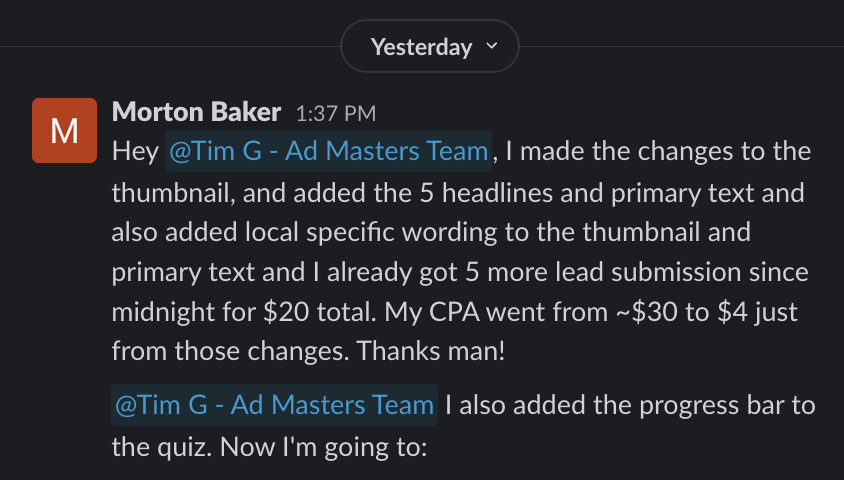Click "Now I'm going to:" text
This screenshot has height=480, width=844.
click(x=324, y=447)
